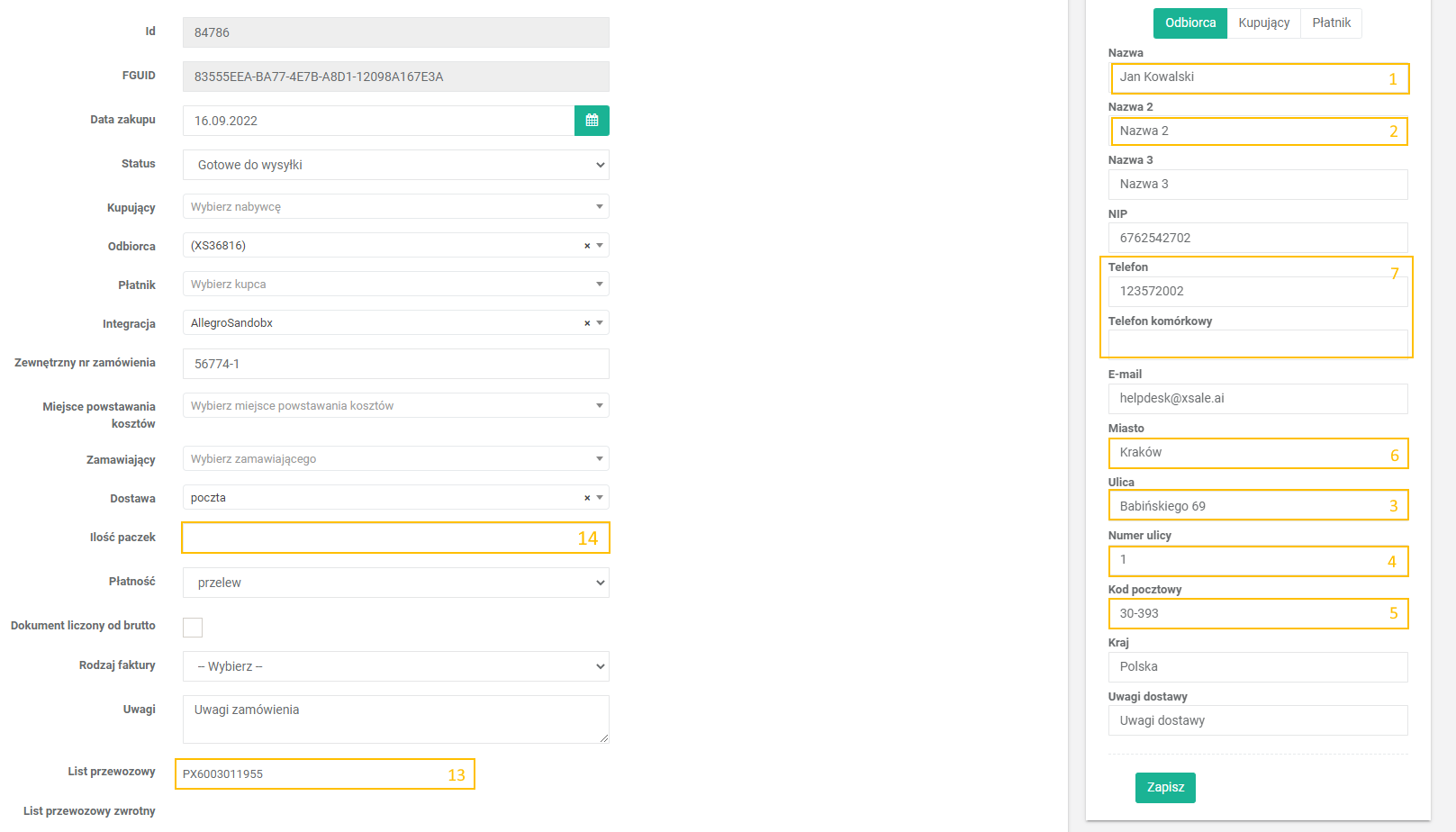Click the Ilość paczek input field

[378, 538]
